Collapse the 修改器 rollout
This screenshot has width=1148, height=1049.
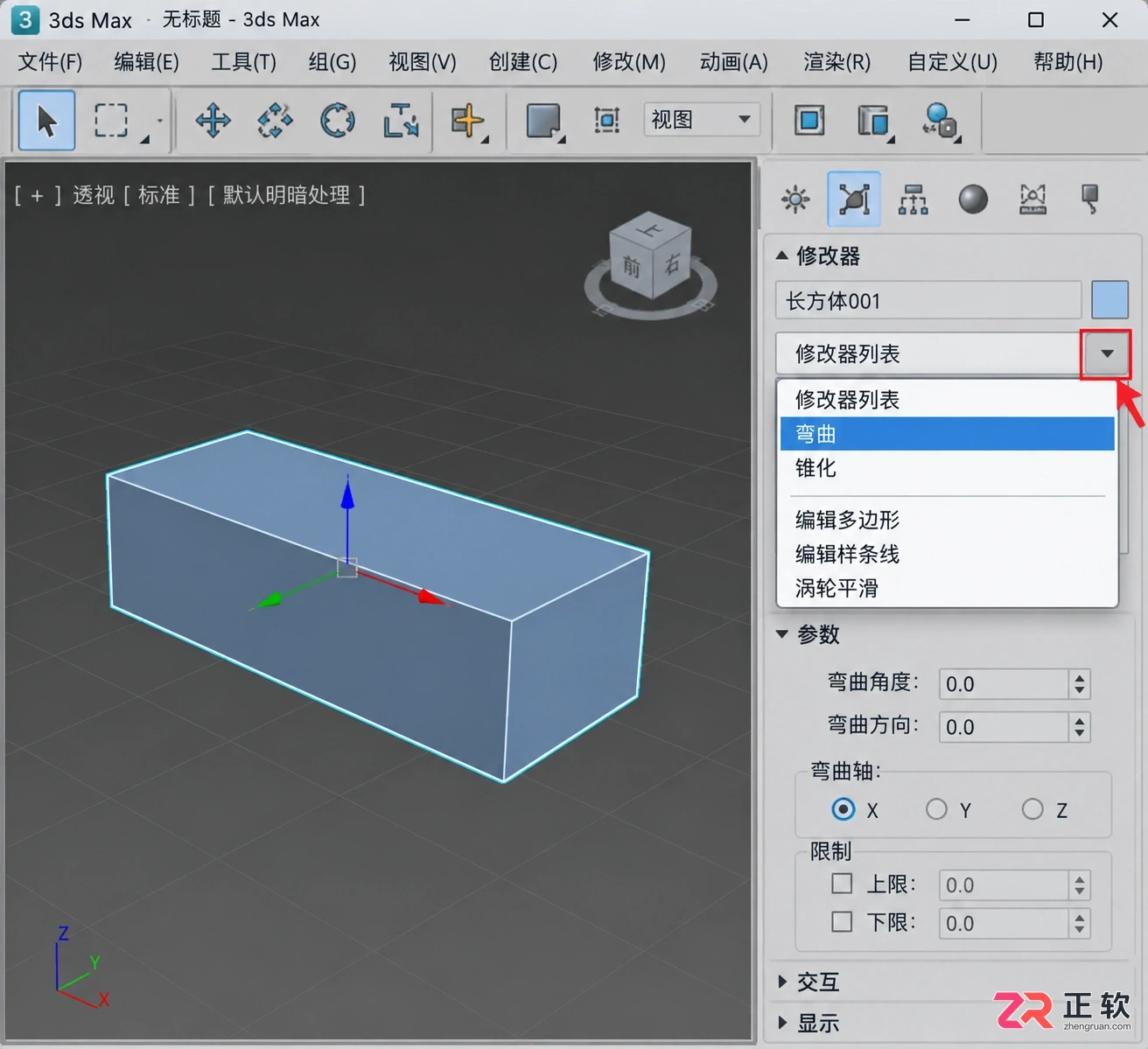click(x=782, y=255)
